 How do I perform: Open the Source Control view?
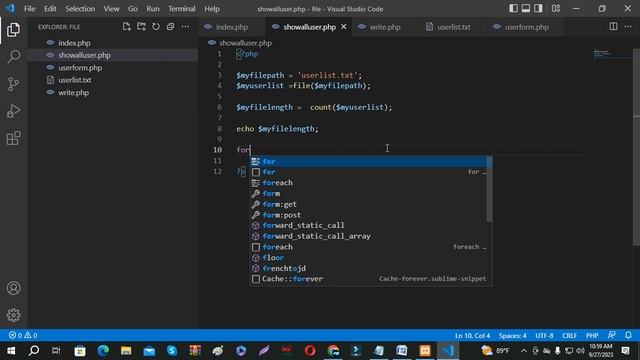(13, 84)
